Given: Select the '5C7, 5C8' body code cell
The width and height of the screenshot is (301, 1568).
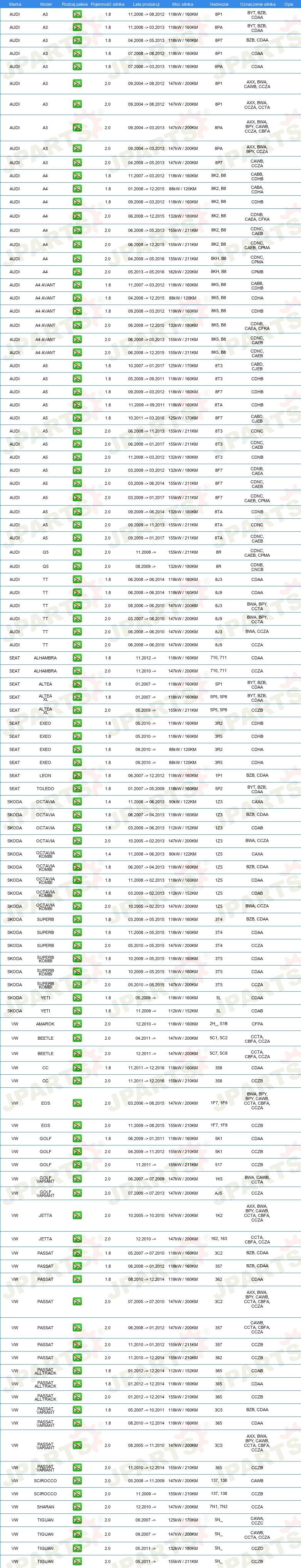Looking at the screenshot, I should pyautogui.click(x=219, y=1054).
